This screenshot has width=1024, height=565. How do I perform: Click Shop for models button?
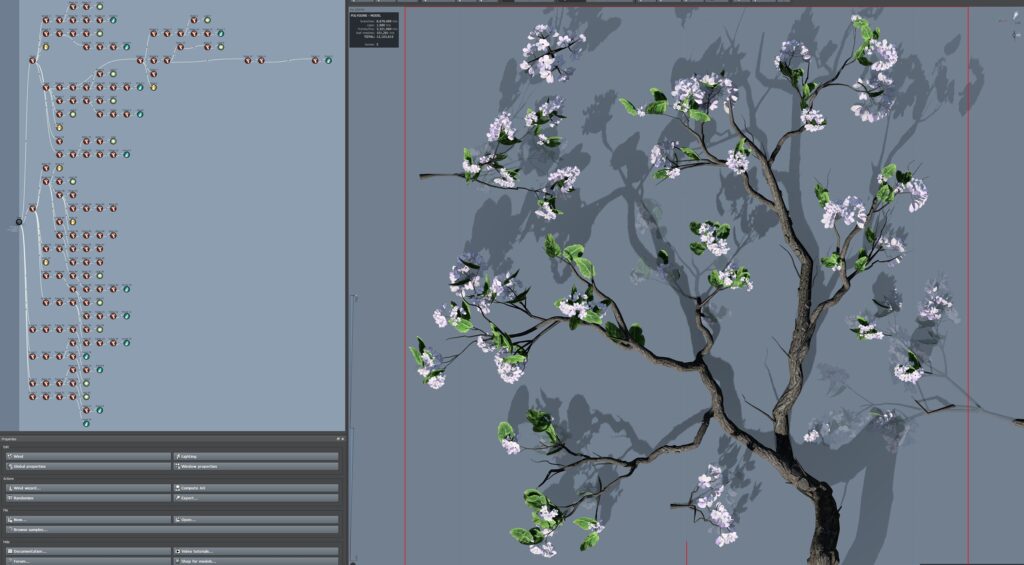click(256, 561)
